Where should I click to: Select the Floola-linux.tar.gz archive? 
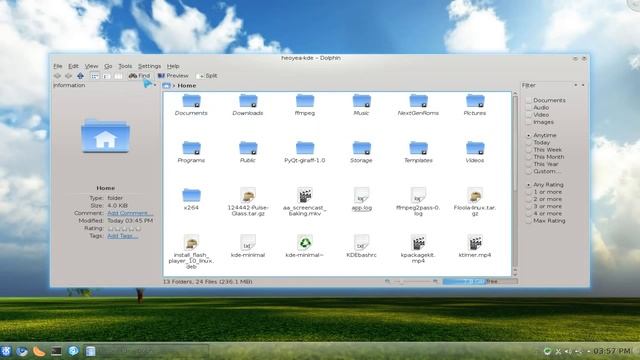pyautogui.click(x=475, y=202)
